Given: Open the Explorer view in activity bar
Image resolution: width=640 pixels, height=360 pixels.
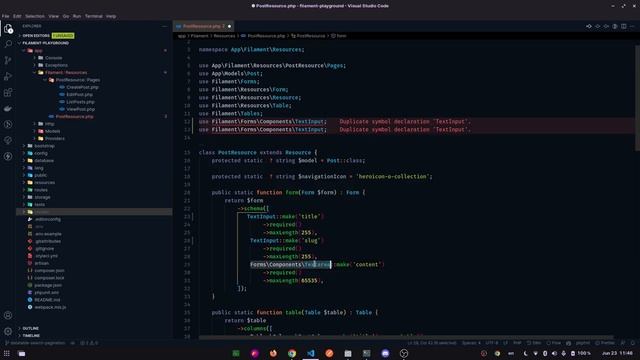Looking at the screenshot, I should 8,29.
